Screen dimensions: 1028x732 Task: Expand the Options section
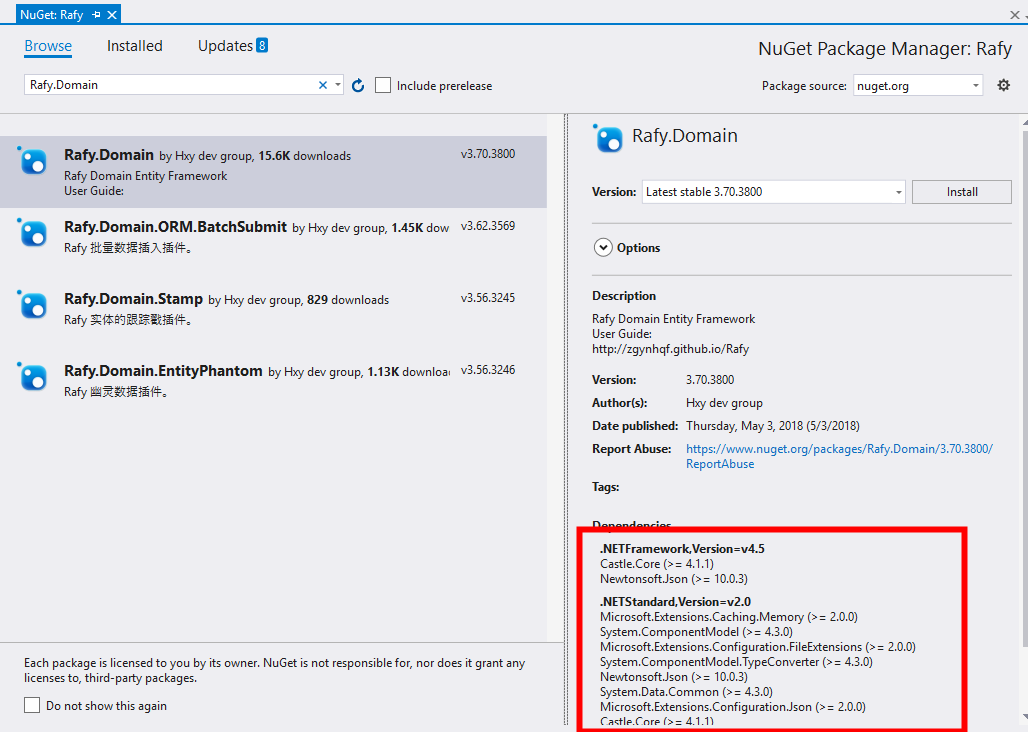[x=603, y=248]
